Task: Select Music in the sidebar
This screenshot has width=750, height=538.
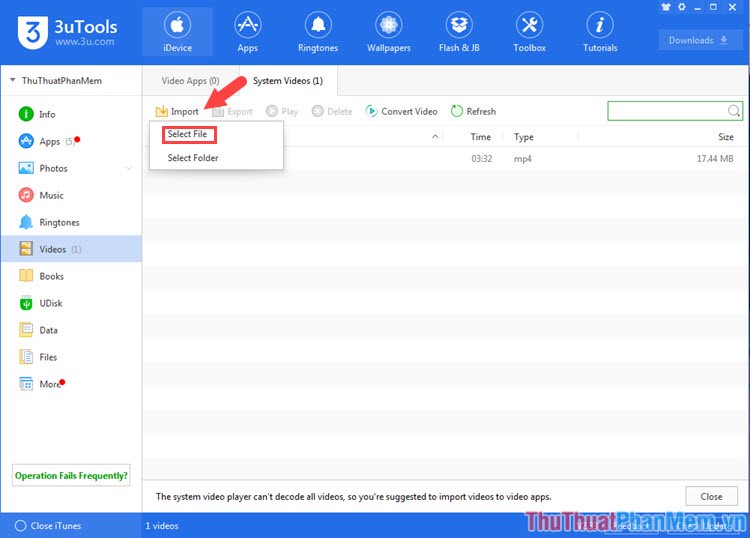Action: click(51, 195)
